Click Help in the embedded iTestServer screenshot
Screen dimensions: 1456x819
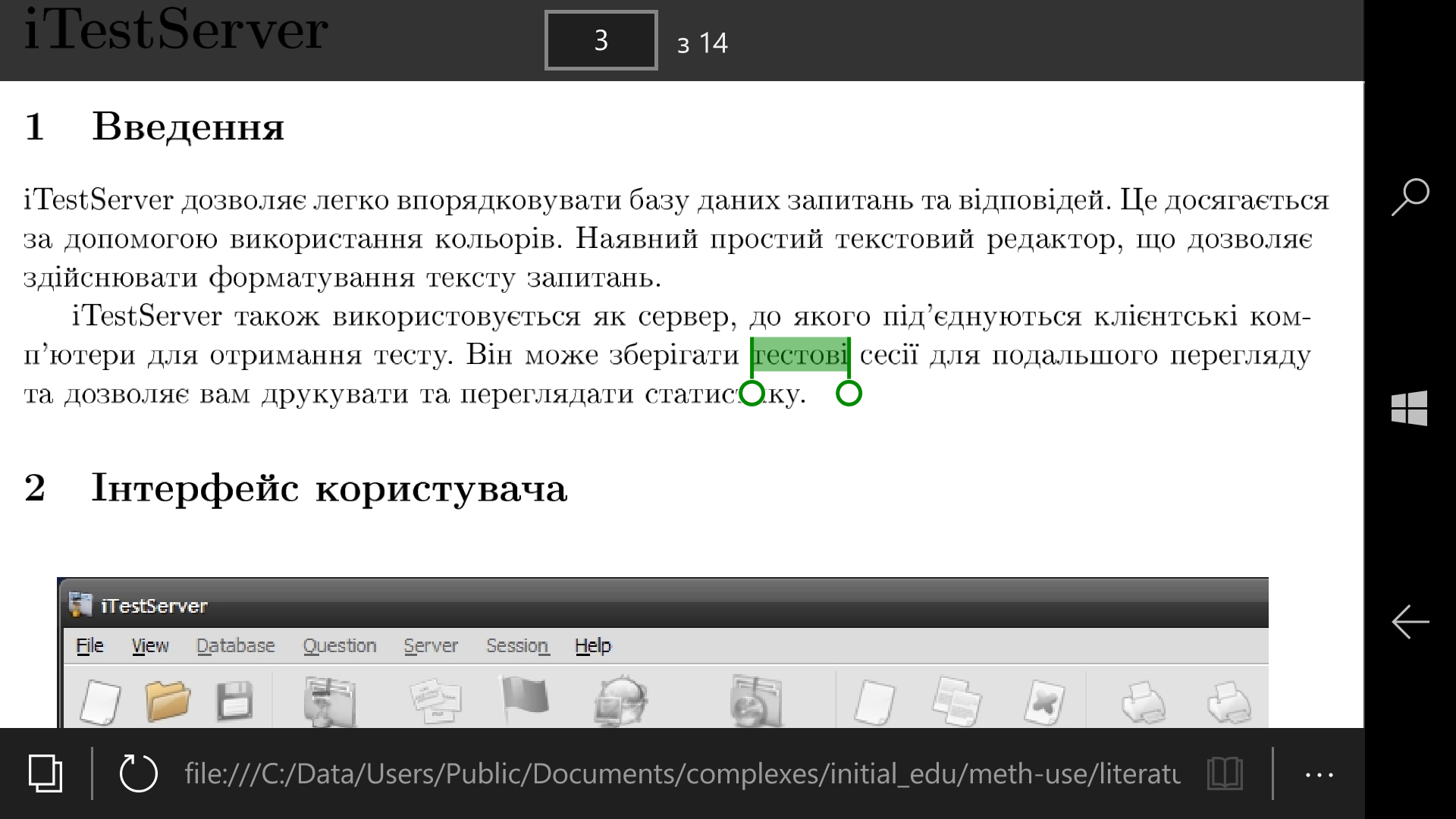pos(593,645)
